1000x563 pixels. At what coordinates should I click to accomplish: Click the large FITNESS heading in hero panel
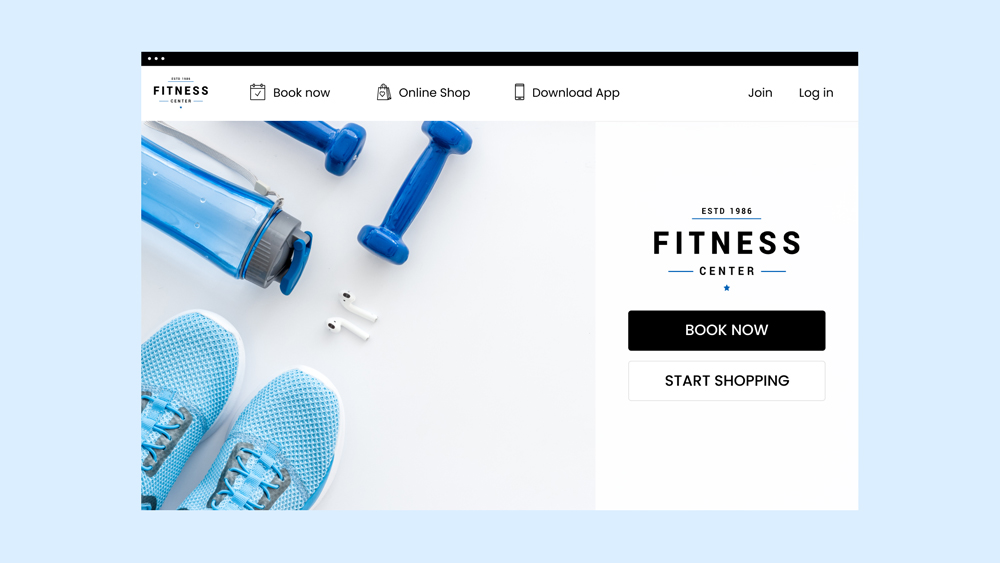pos(726,243)
